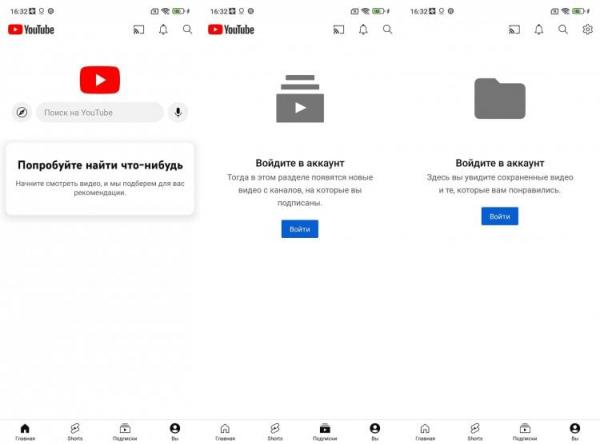600x444 pixels.
Task: Tap the large red YouTube play logo
Action: (x=100, y=80)
